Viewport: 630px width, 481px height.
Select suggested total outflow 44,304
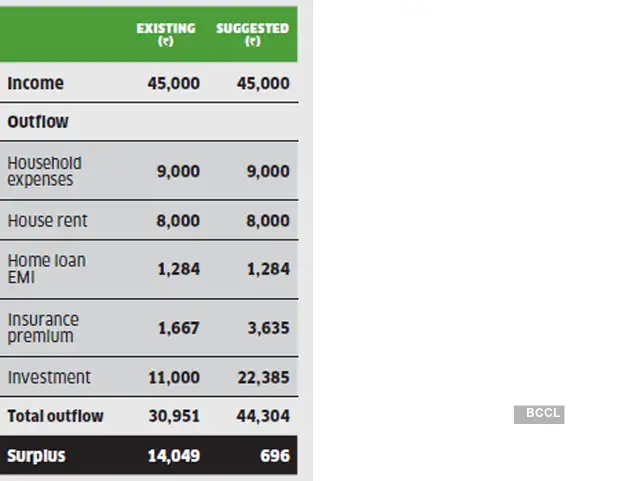(x=263, y=416)
